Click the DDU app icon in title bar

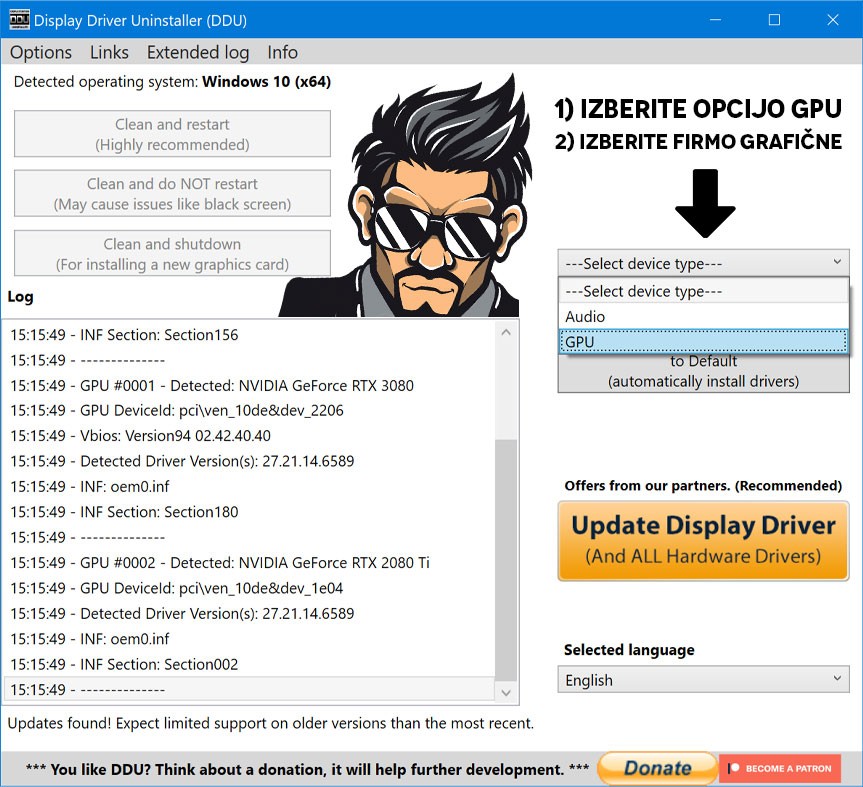tap(17, 20)
